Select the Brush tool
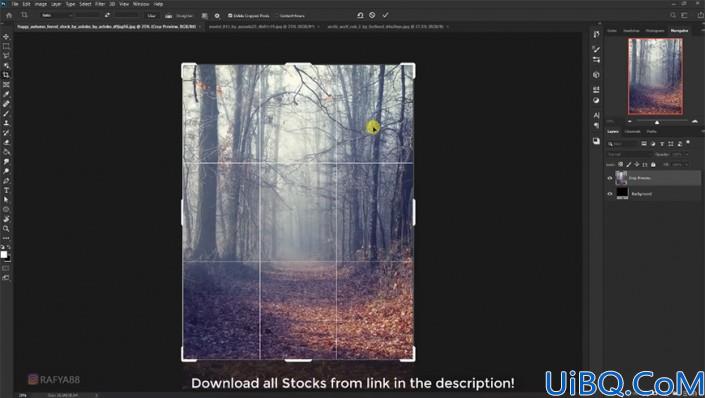 coord(6,113)
